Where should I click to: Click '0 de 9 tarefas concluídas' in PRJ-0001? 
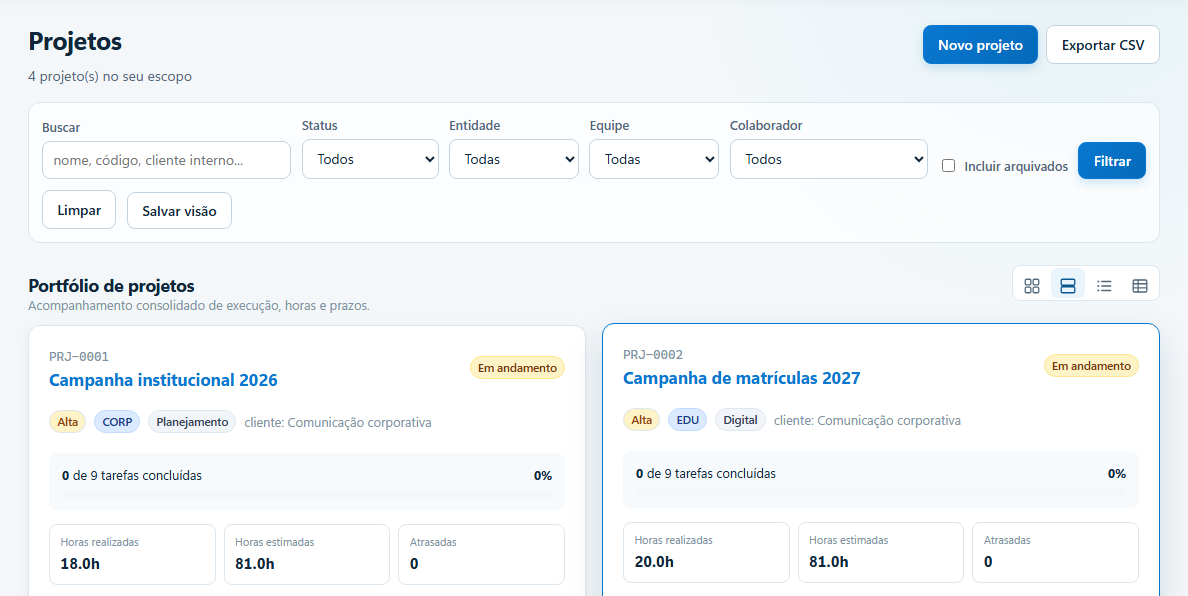132,476
